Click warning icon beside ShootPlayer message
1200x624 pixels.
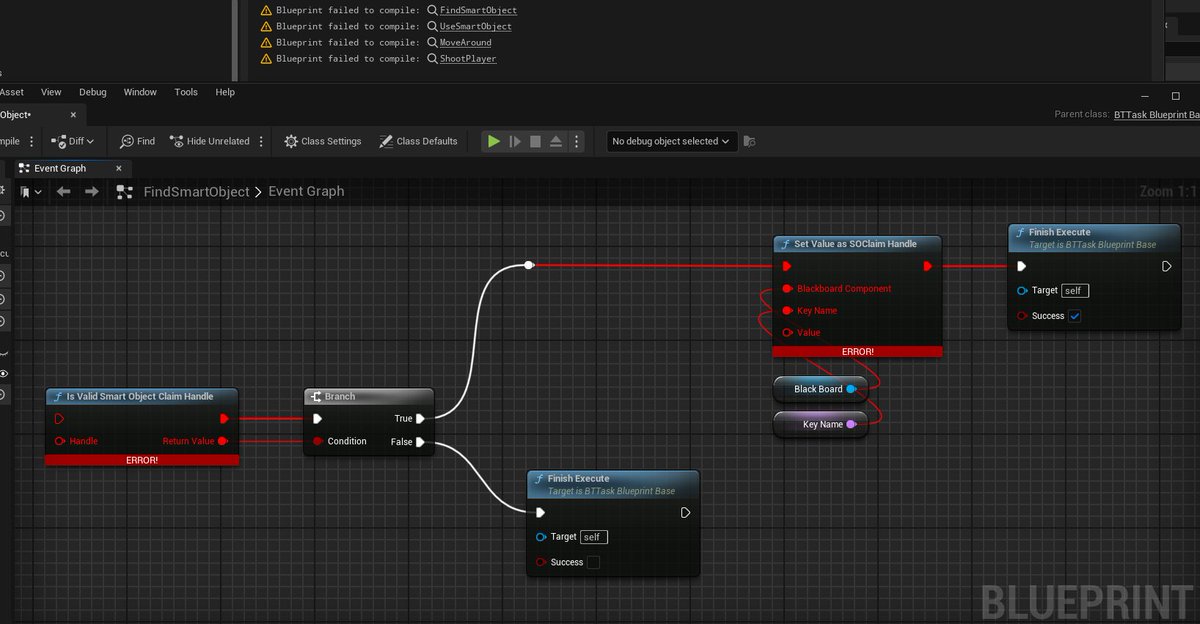pyautogui.click(x=266, y=58)
